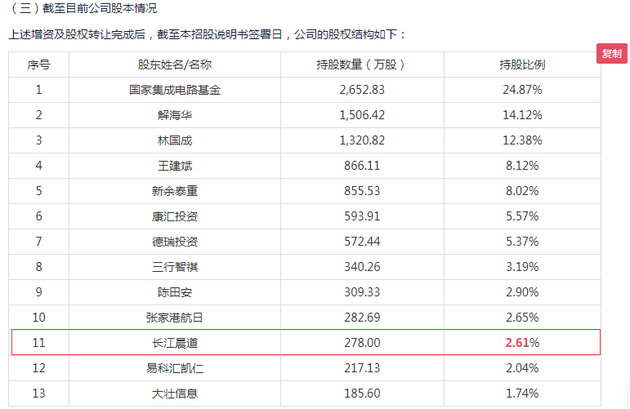This screenshot has height=409, width=630.
Task: Click the 康汇投资 cell
Action: tap(167, 216)
